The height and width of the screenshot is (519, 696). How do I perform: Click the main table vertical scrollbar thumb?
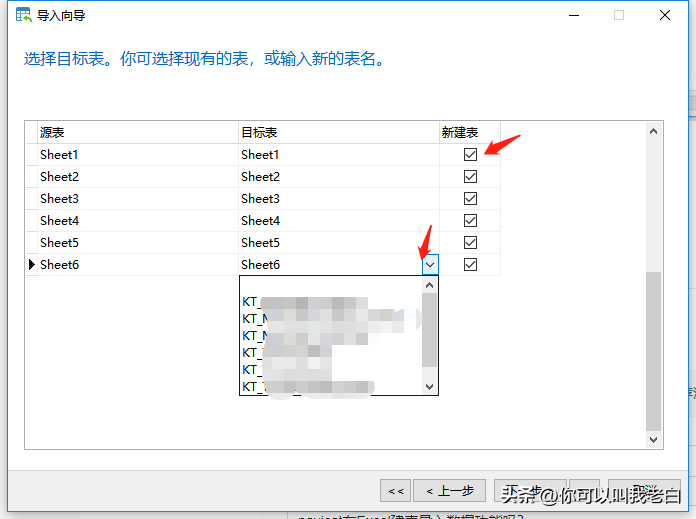click(x=653, y=351)
